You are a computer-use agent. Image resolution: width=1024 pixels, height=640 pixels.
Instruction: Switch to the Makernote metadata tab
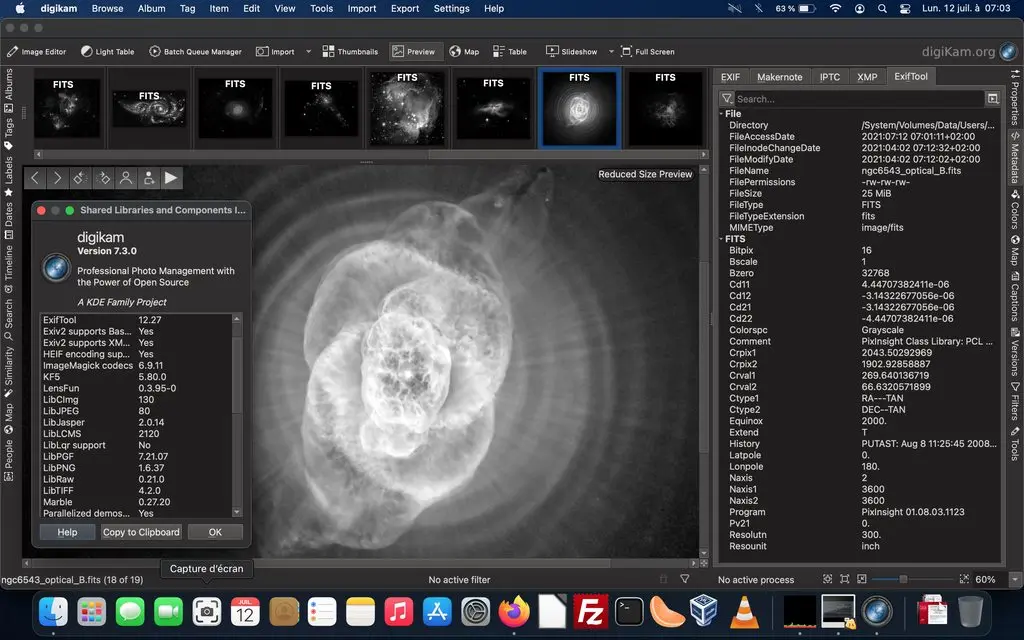779,77
